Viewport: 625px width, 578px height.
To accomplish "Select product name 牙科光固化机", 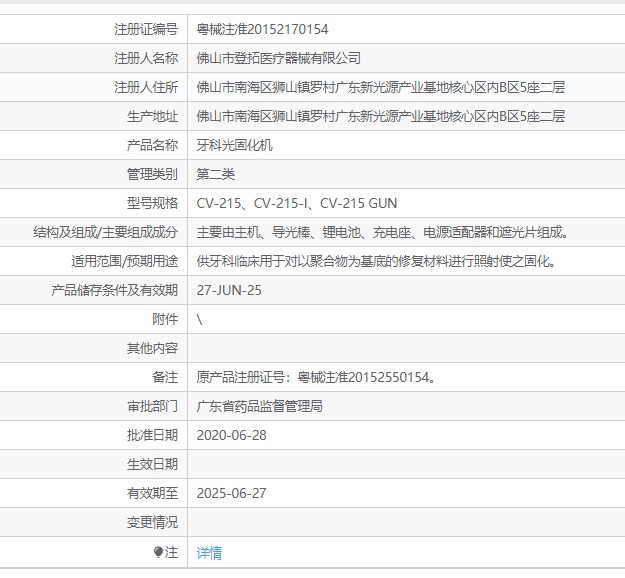I will (234, 145).
